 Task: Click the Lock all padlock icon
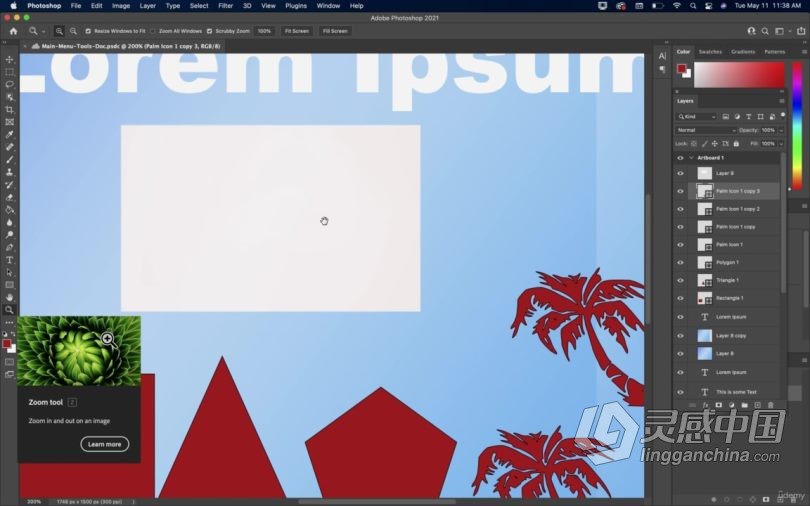coord(736,144)
